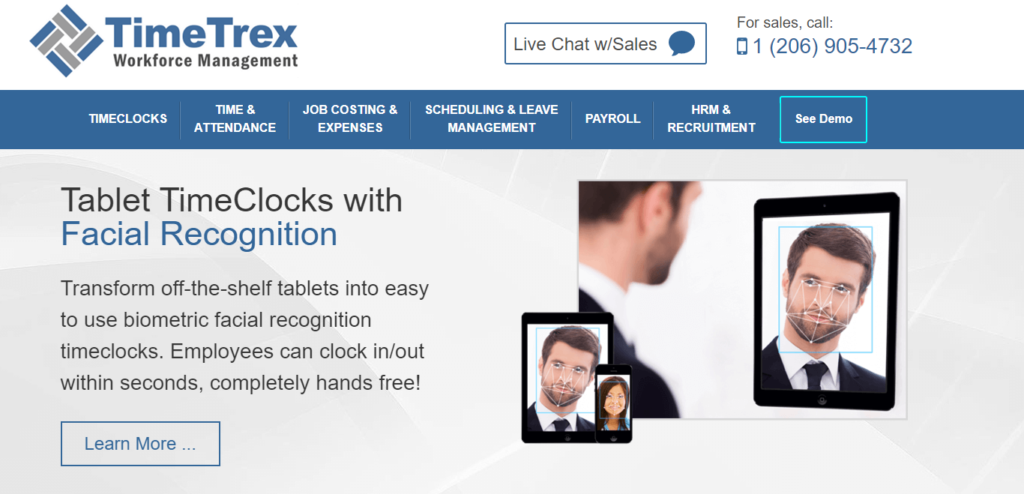Screen dimensions: 1024x494
Task: Click the Learn More ... button
Action: (x=140, y=444)
